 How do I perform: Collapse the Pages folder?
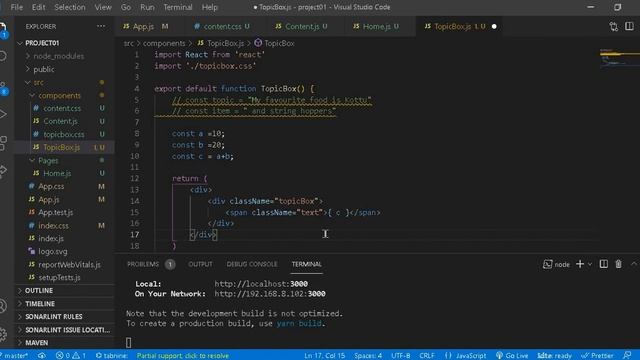point(64,160)
